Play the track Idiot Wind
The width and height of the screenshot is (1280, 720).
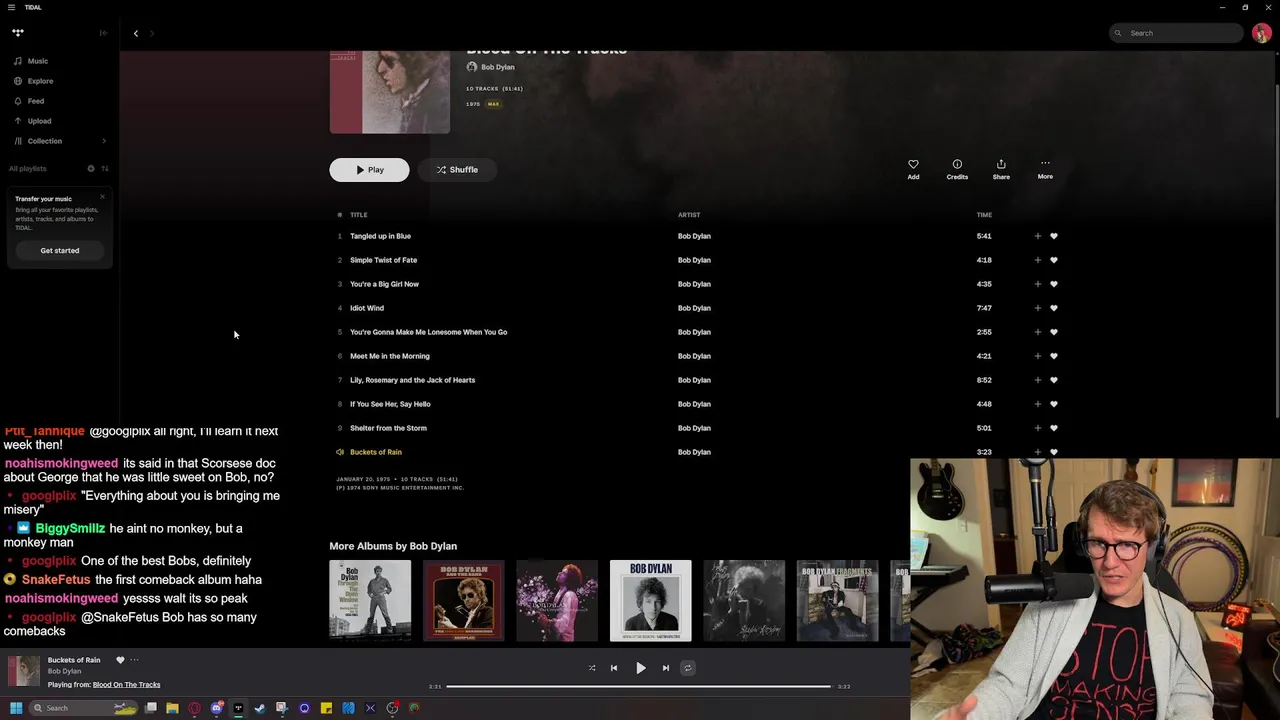click(367, 308)
